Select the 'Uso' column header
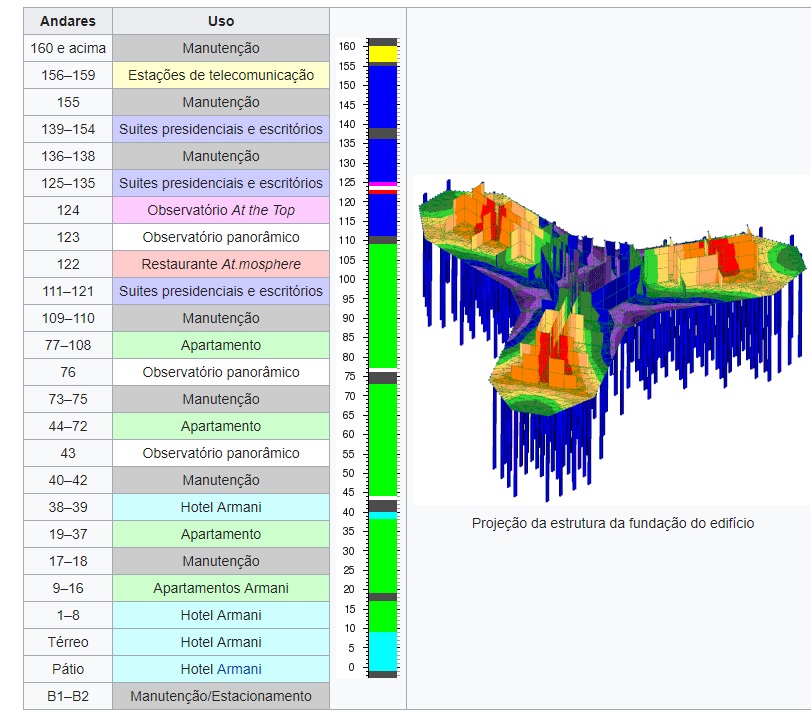This screenshot has width=811, height=719. (x=221, y=21)
